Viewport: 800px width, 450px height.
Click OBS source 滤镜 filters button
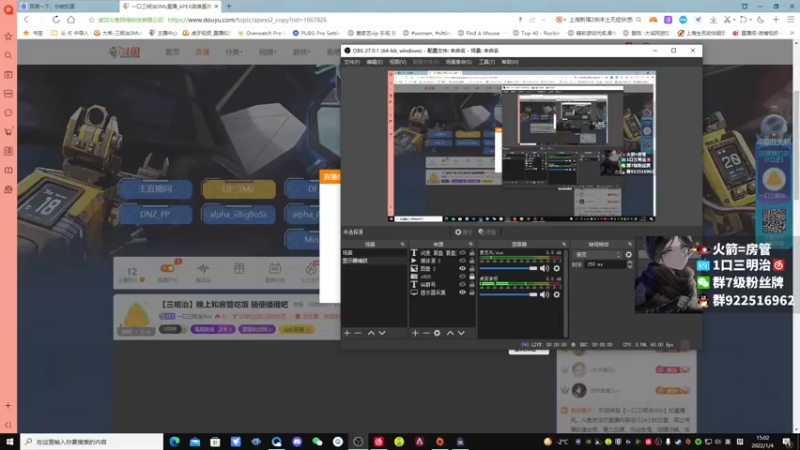[487, 232]
